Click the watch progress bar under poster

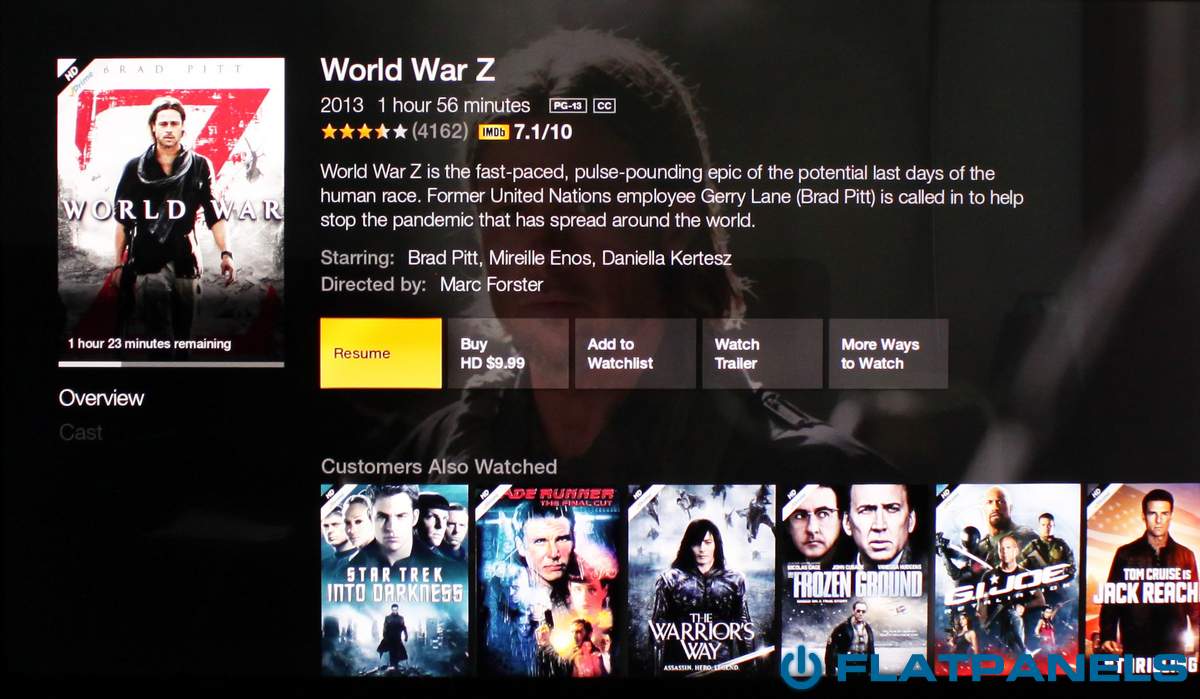tap(171, 364)
